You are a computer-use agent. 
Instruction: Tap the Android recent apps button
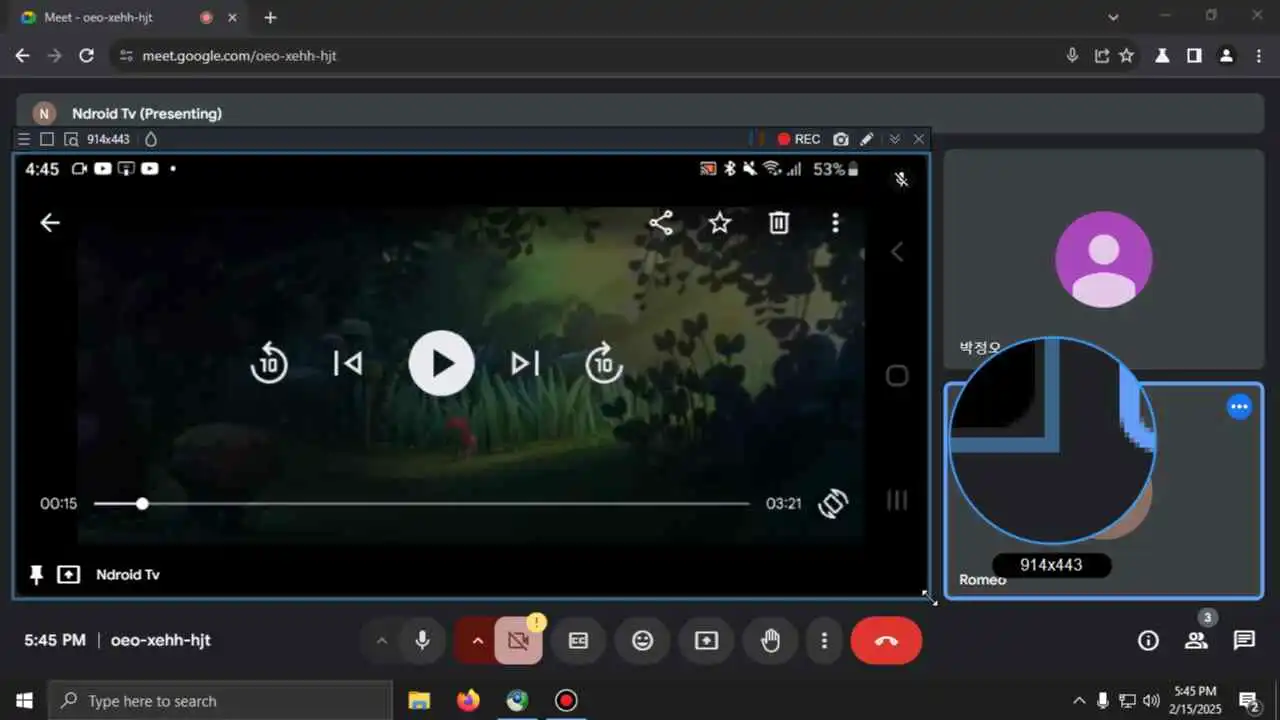tap(897, 500)
